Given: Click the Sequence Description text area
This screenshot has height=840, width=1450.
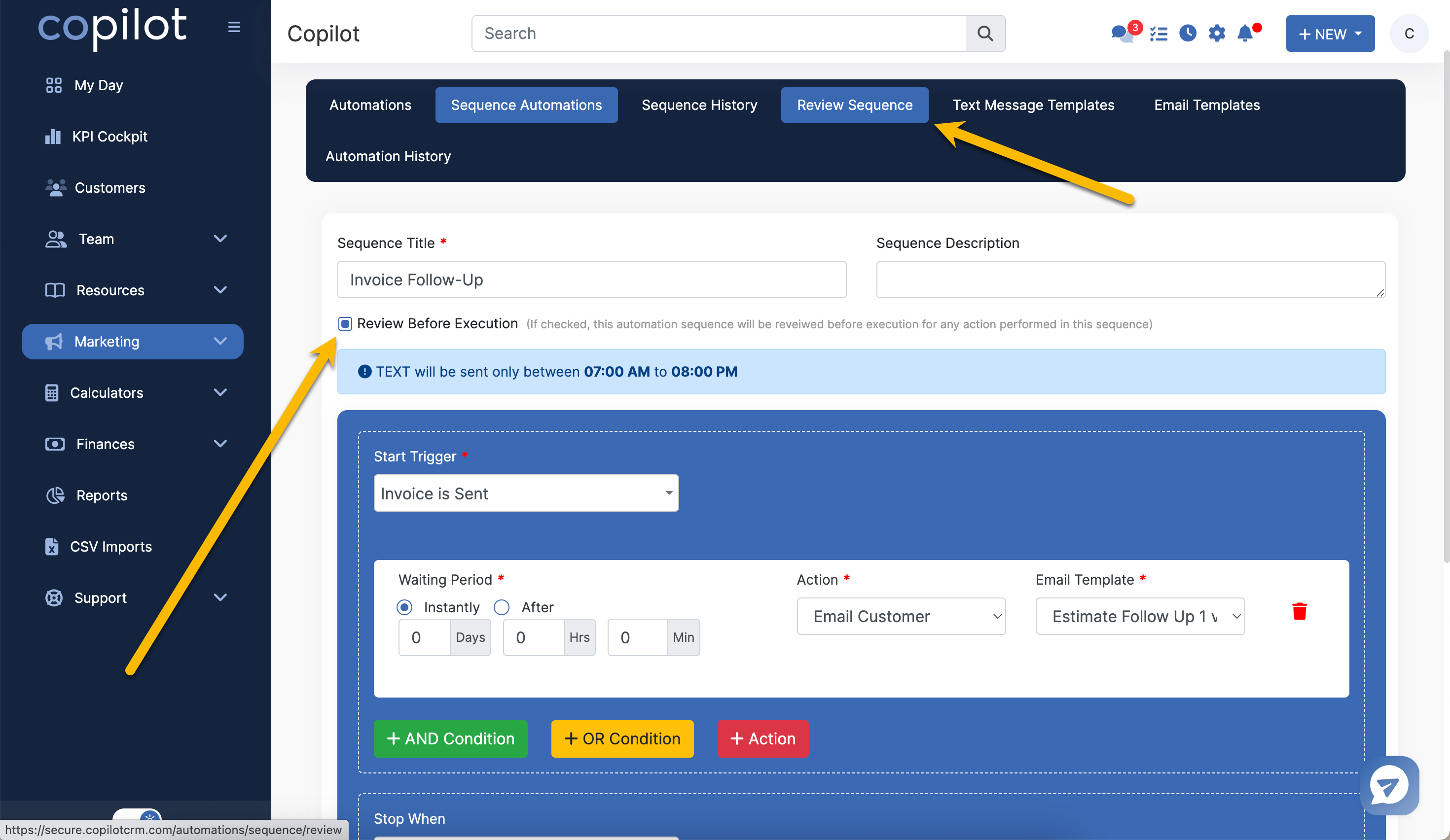Looking at the screenshot, I should click(1130, 280).
